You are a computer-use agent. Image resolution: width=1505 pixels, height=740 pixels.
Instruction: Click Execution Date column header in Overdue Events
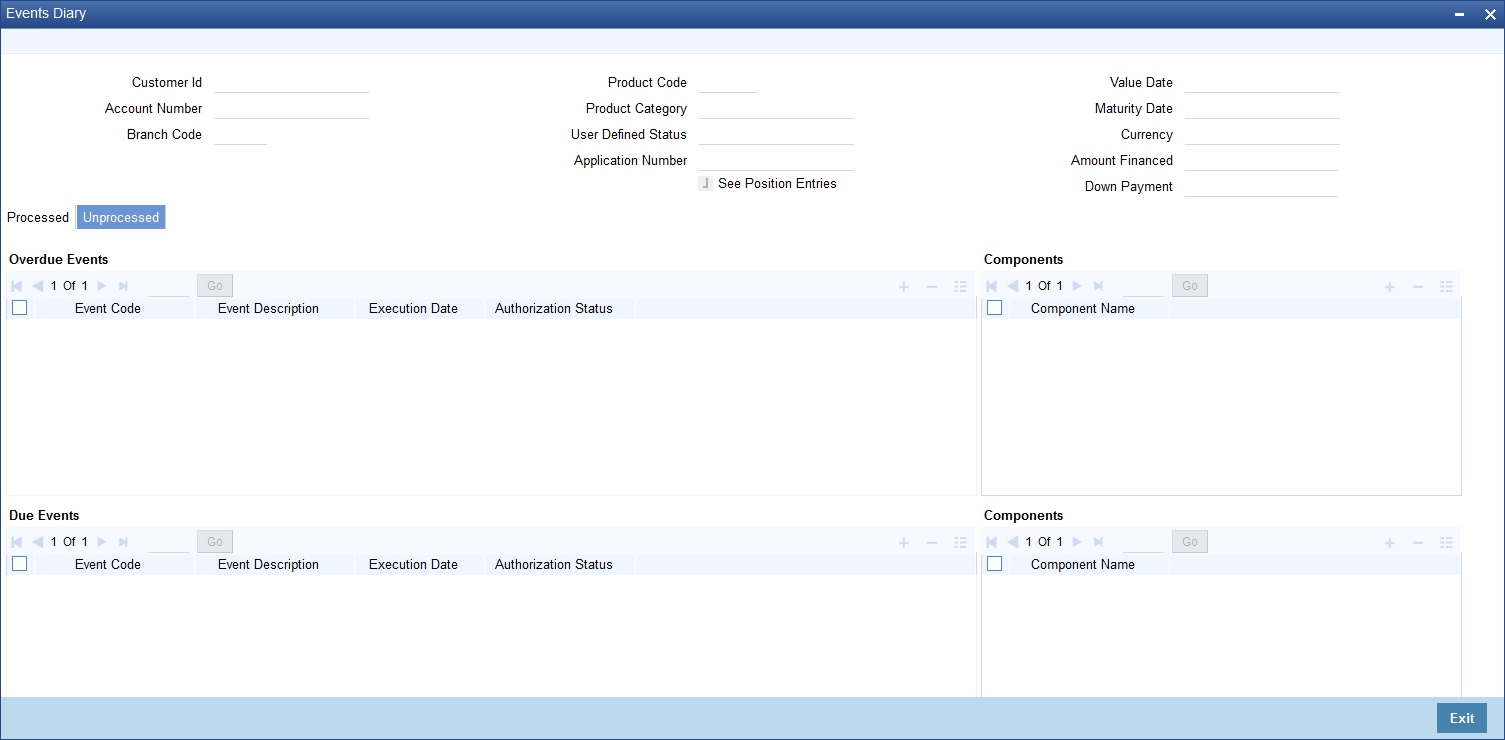[x=413, y=309]
